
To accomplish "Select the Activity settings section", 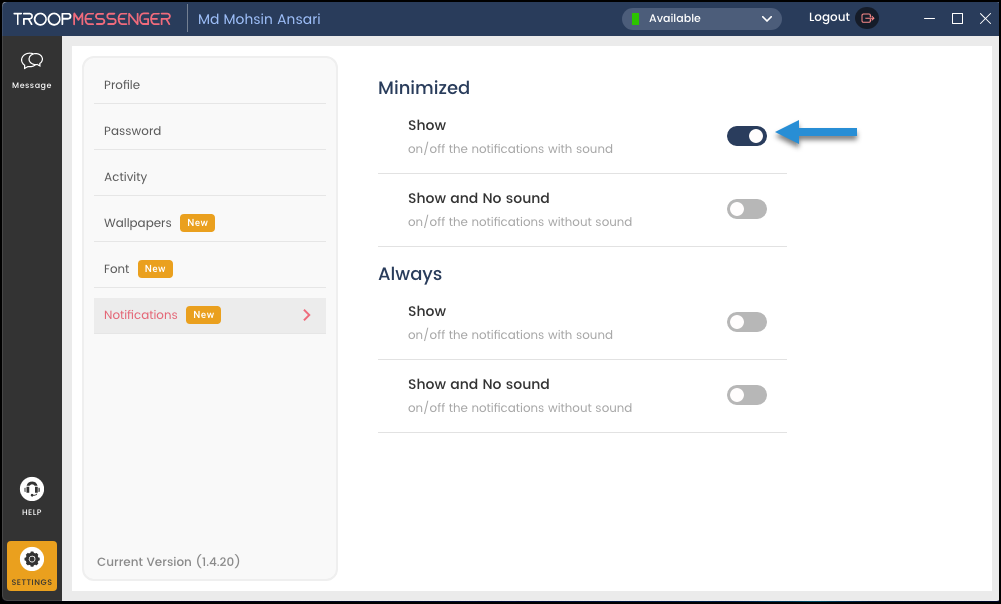I will pos(125,177).
